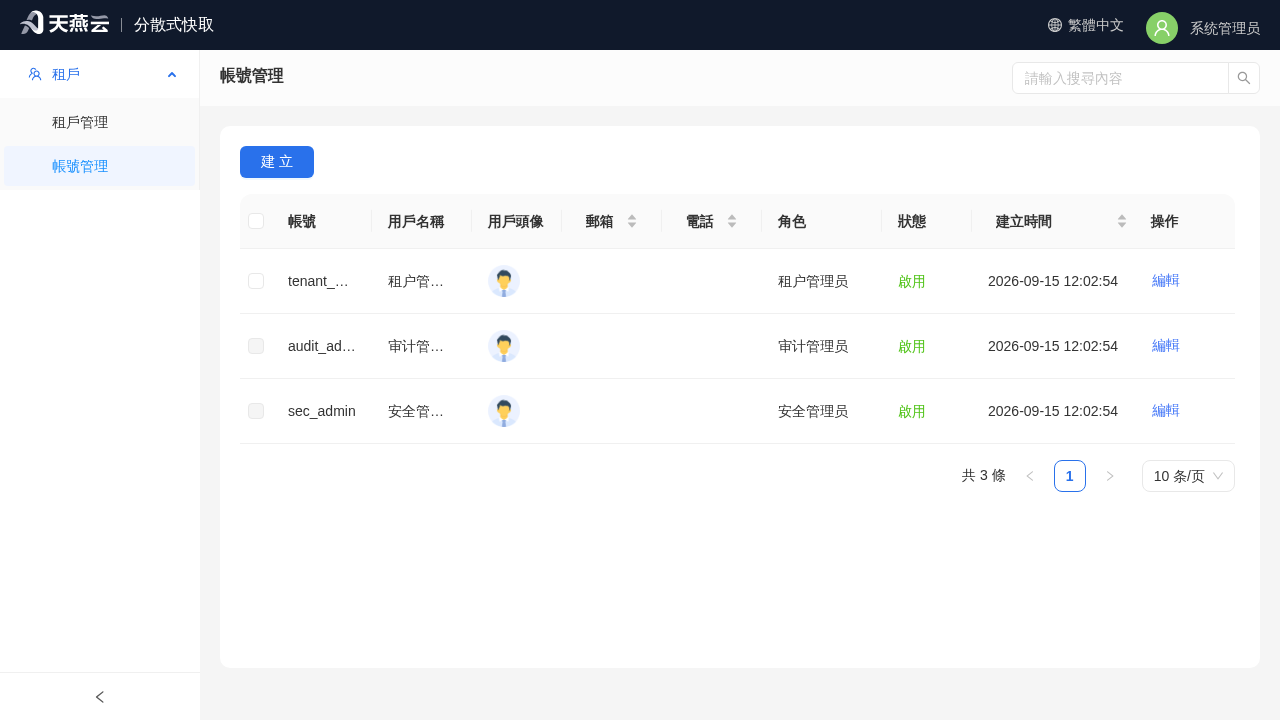Go to next page arrow

pos(1110,476)
